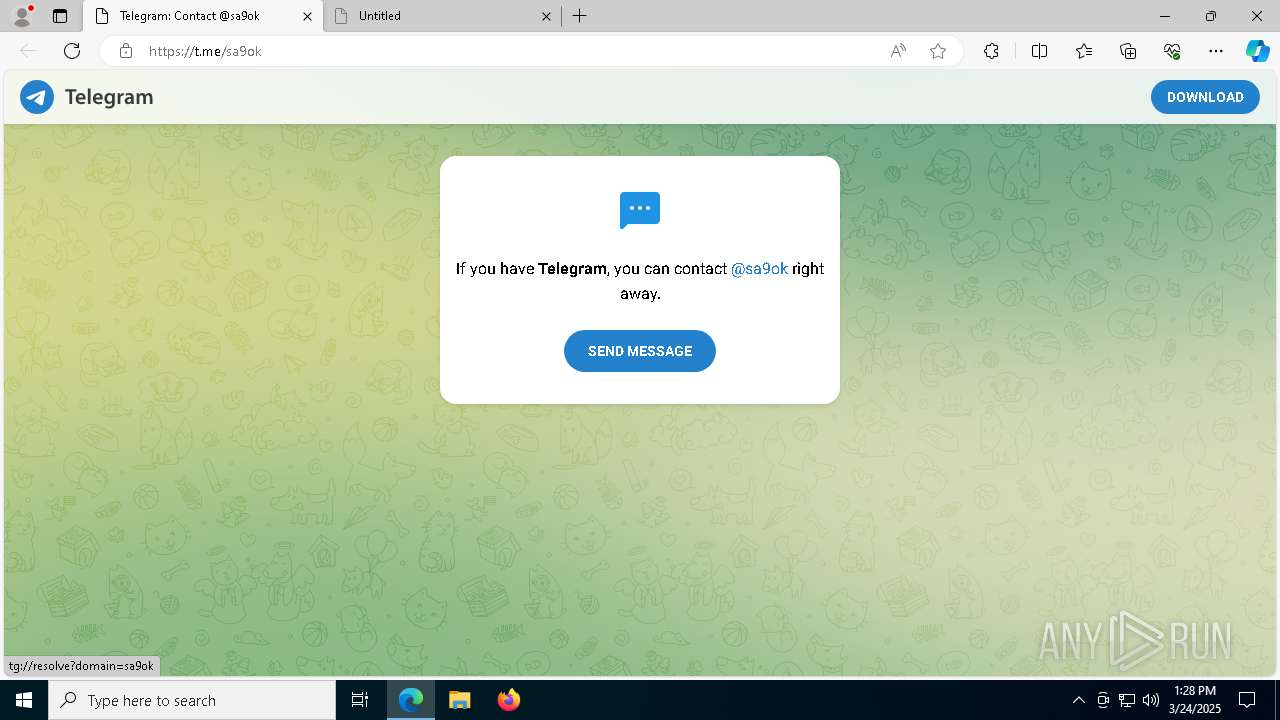Close the Untitled tab

point(547,16)
